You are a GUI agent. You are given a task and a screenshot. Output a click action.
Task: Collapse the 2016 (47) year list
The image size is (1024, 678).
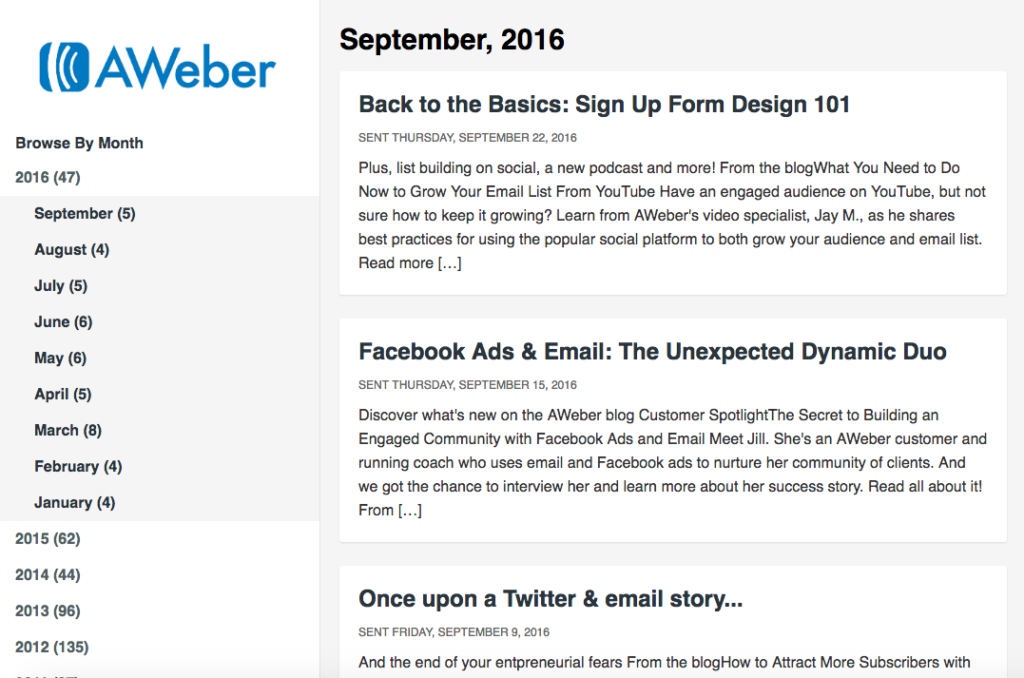pos(48,178)
